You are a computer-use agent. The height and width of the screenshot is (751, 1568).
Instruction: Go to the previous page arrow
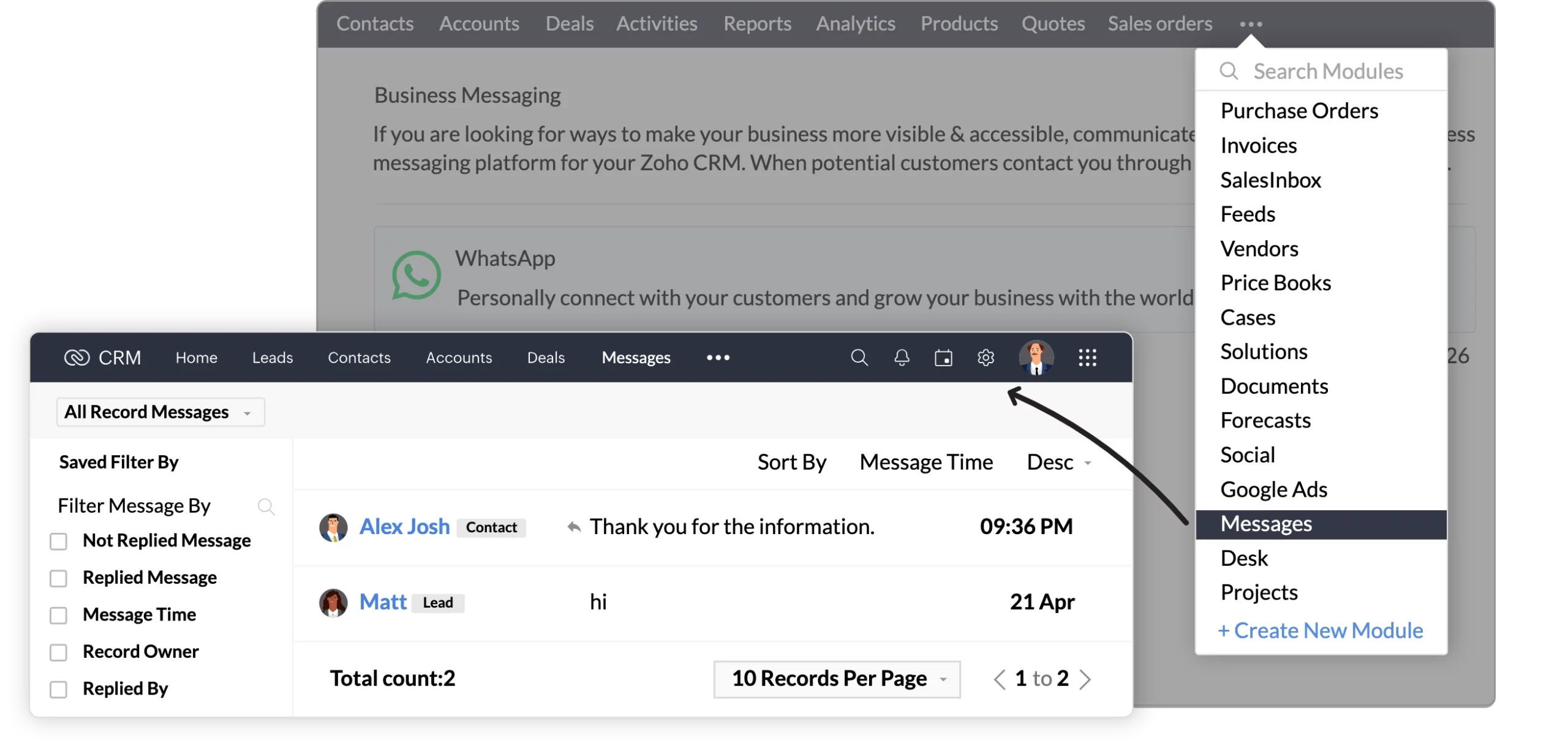[x=1000, y=679]
